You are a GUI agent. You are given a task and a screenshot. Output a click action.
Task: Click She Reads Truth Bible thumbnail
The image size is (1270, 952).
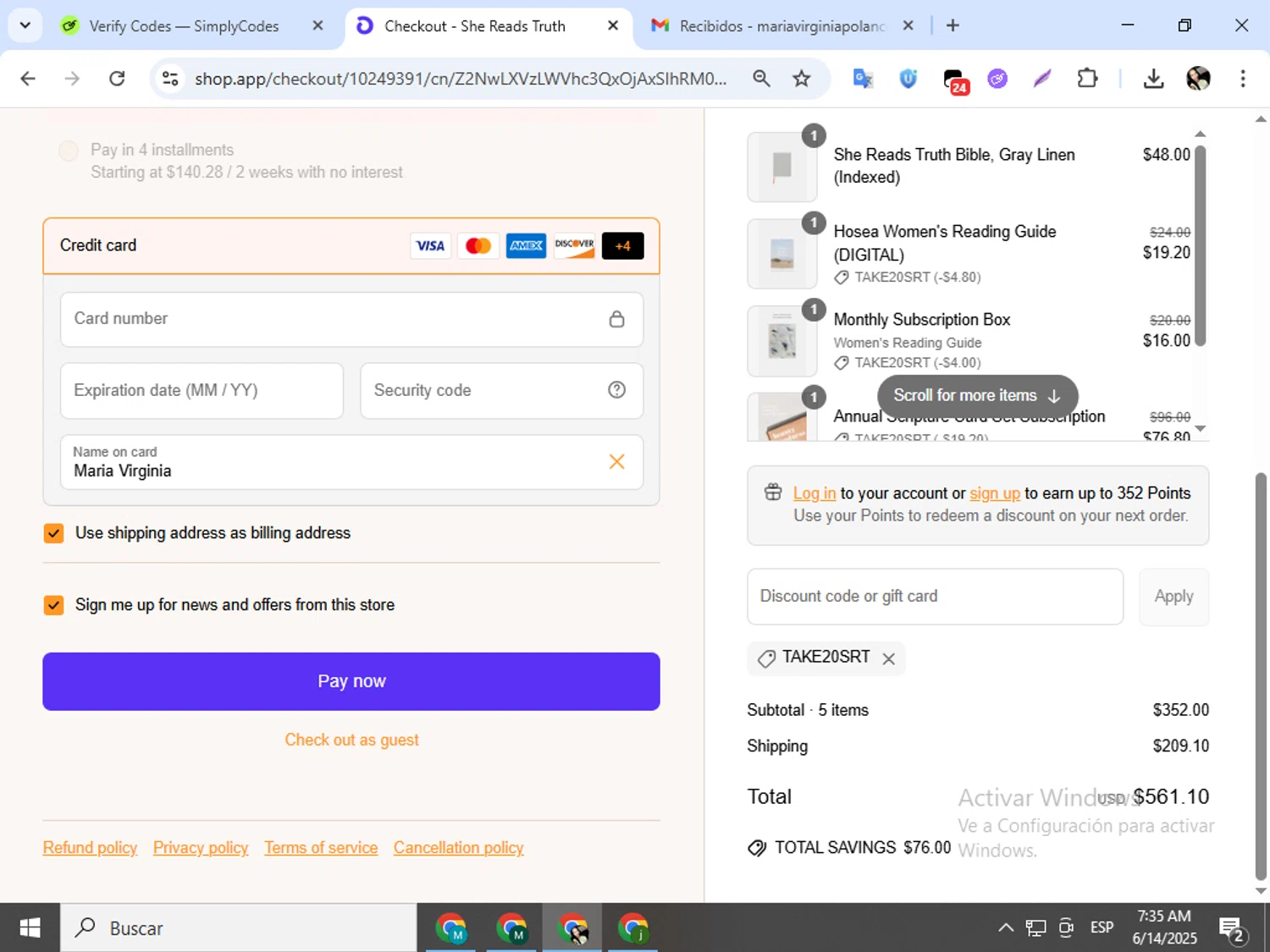782,167
